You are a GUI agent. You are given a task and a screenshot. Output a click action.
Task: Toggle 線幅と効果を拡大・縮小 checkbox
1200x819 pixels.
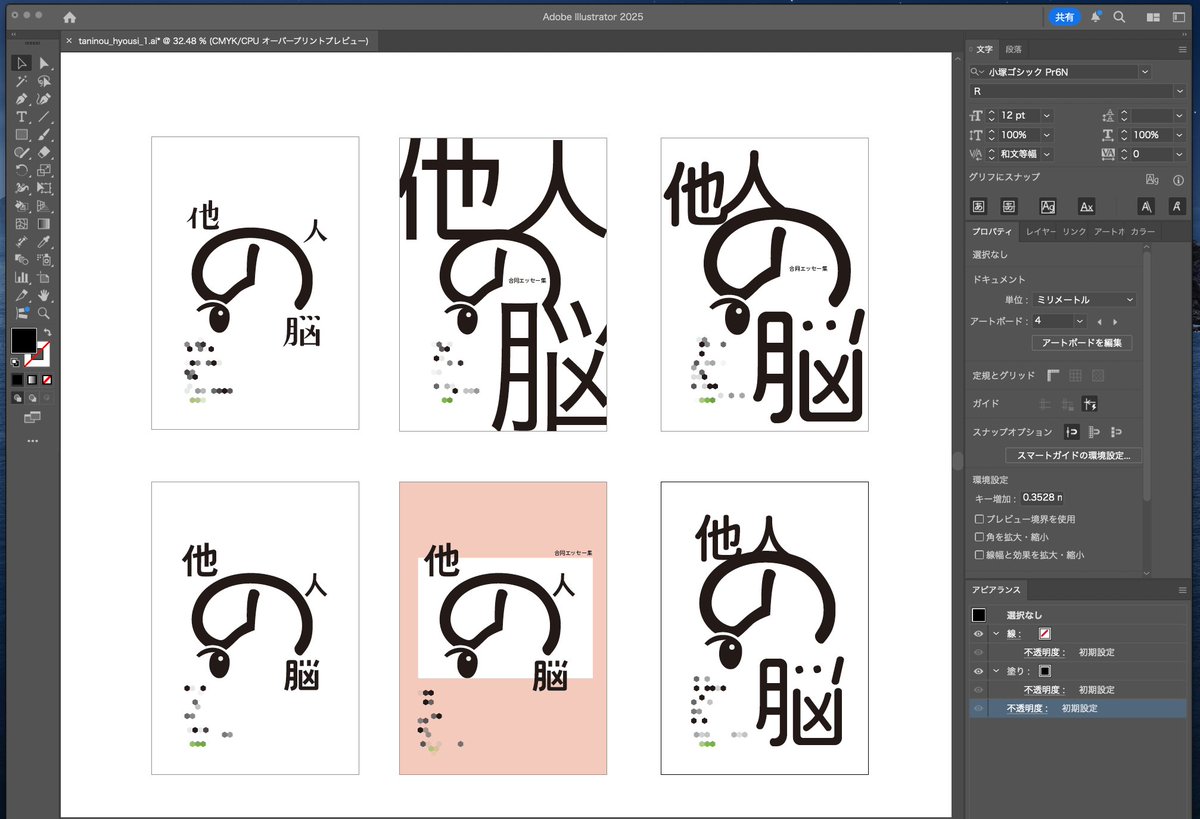(x=979, y=554)
